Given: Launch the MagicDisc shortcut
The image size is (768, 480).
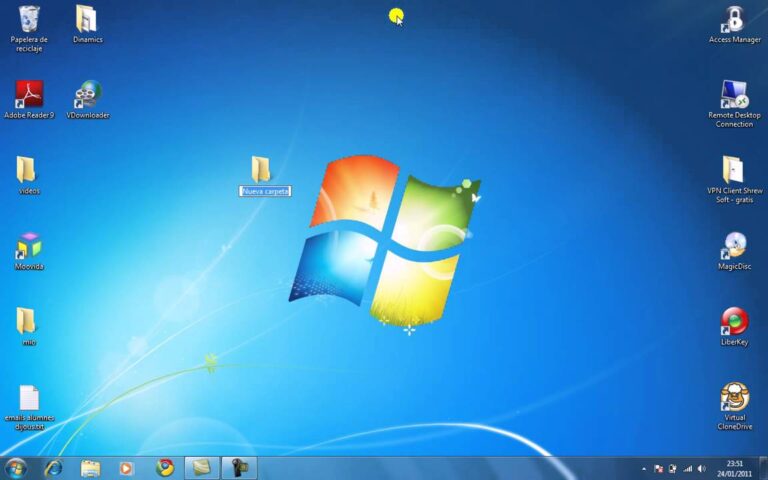Looking at the screenshot, I should click(x=734, y=246).
